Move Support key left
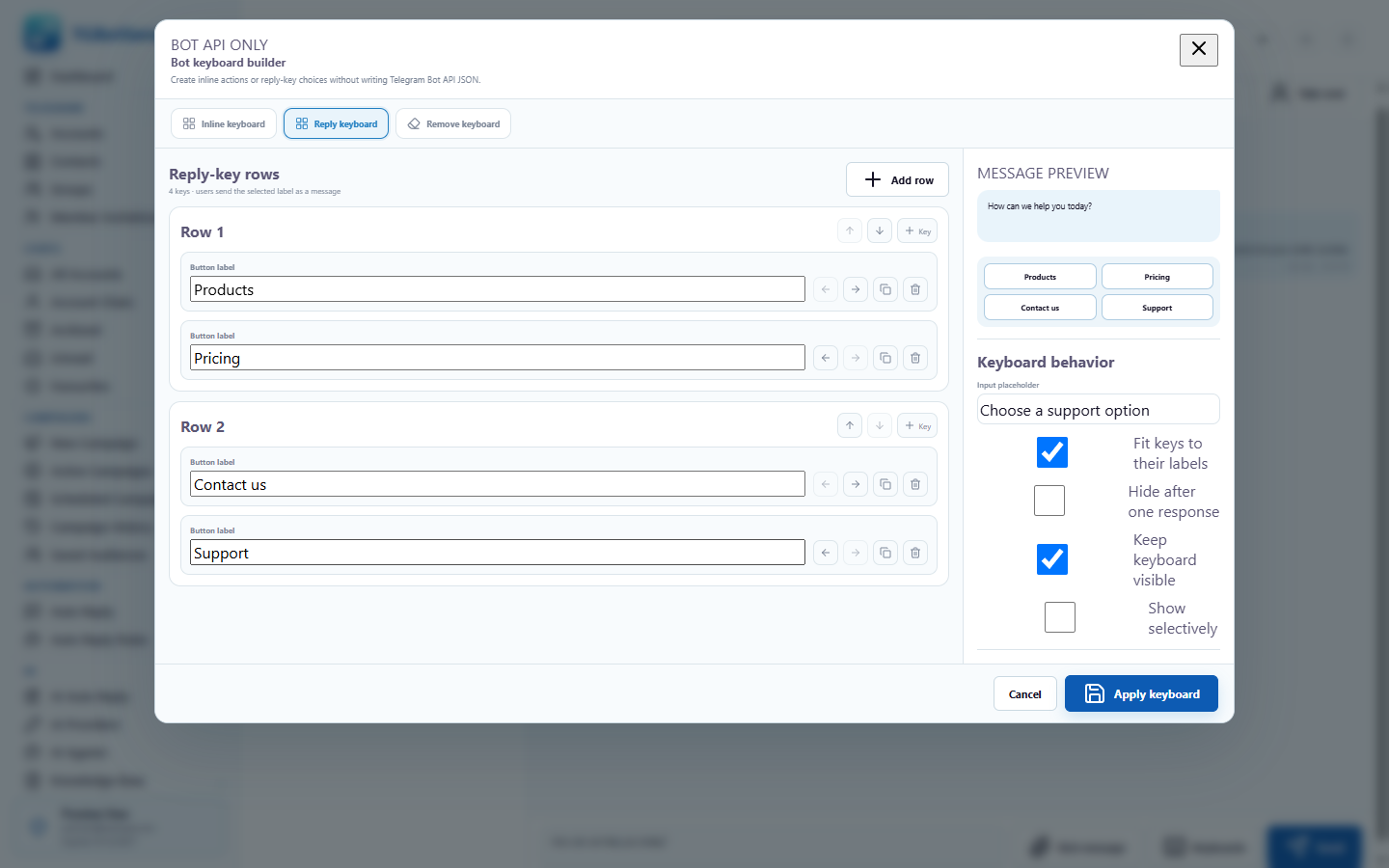This screenshot has height=868, width=1389. point(826,553)
